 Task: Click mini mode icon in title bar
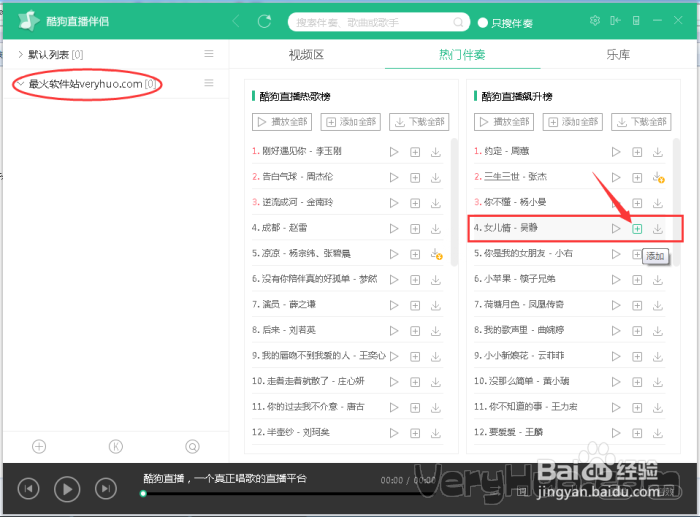[x=636, y=21]
